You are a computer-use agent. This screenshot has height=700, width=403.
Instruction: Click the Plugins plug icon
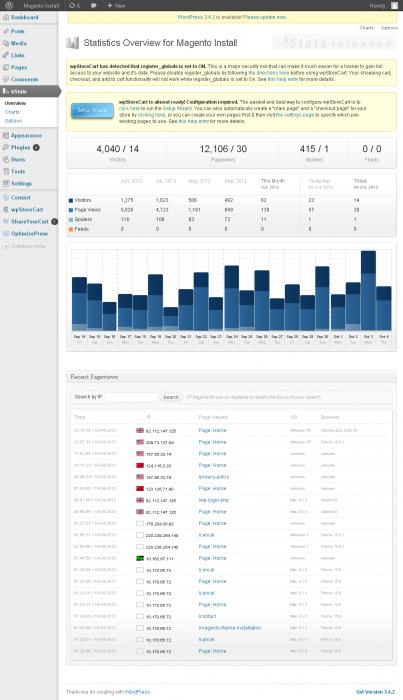click(6, 147)
